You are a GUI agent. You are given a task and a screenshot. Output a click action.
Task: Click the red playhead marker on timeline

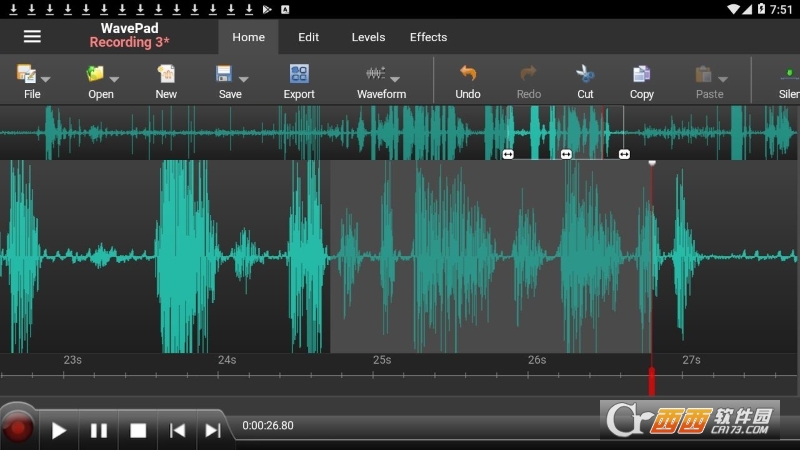(x=652, y=381)
